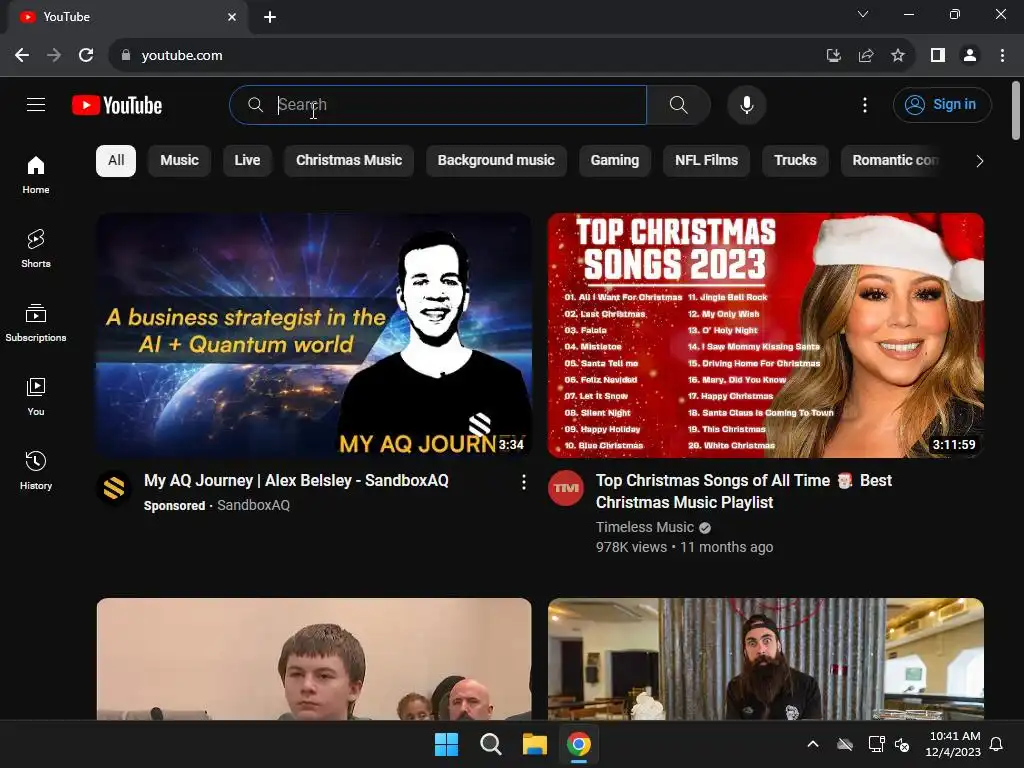This screenshot has height=768, width=1024.
Task: Open YouTube settings three-dot menu beside Sign in
Action: [x=865, y=104]
